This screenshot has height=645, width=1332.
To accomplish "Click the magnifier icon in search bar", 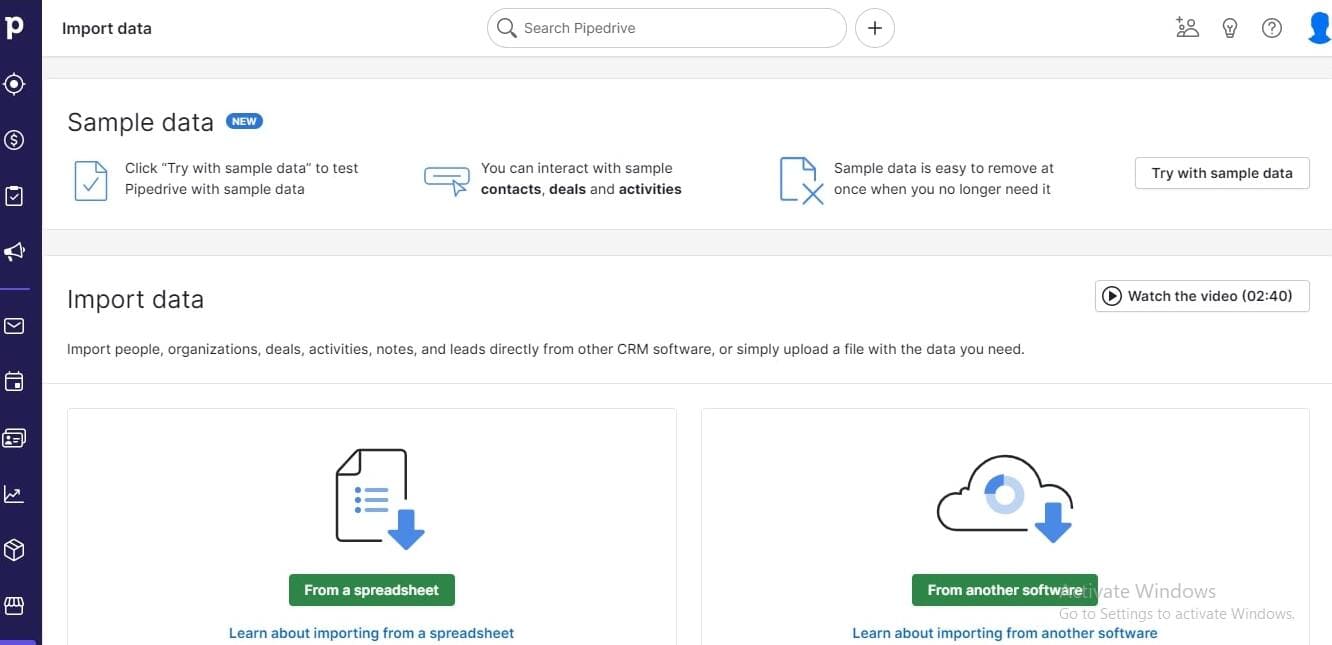I will point(507,28).
